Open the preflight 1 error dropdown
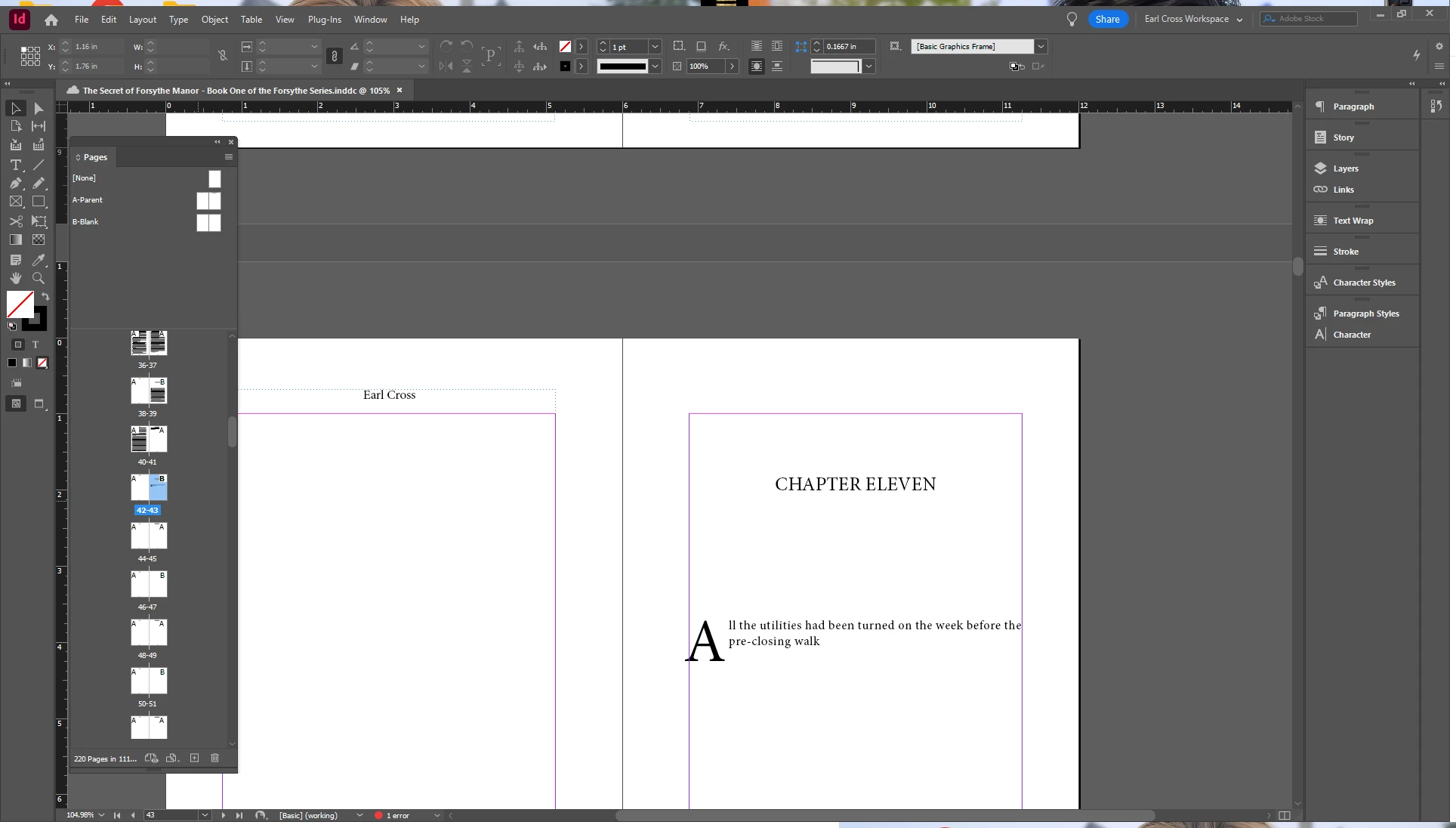The width and height of the screenshot is (1456, 828). (436, 816)
